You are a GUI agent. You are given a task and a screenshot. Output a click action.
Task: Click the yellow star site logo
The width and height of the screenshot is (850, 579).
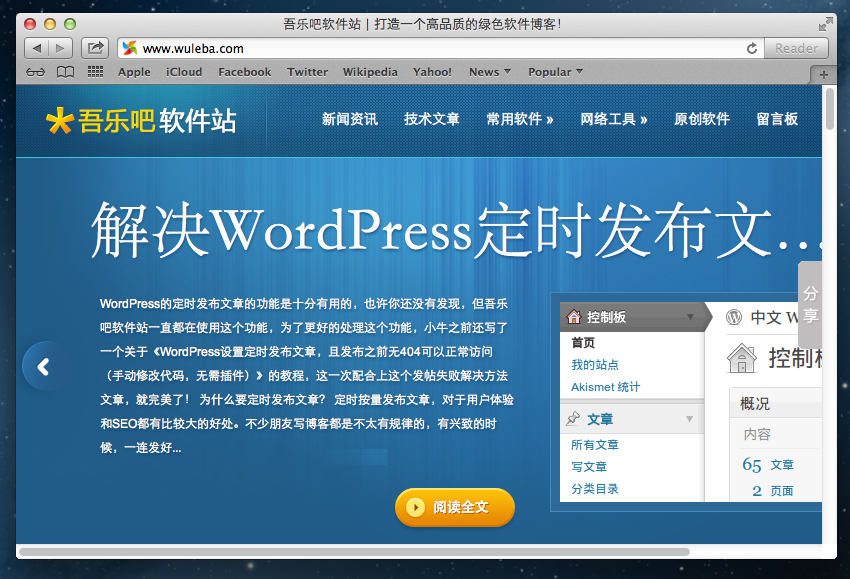coord(59,120)
